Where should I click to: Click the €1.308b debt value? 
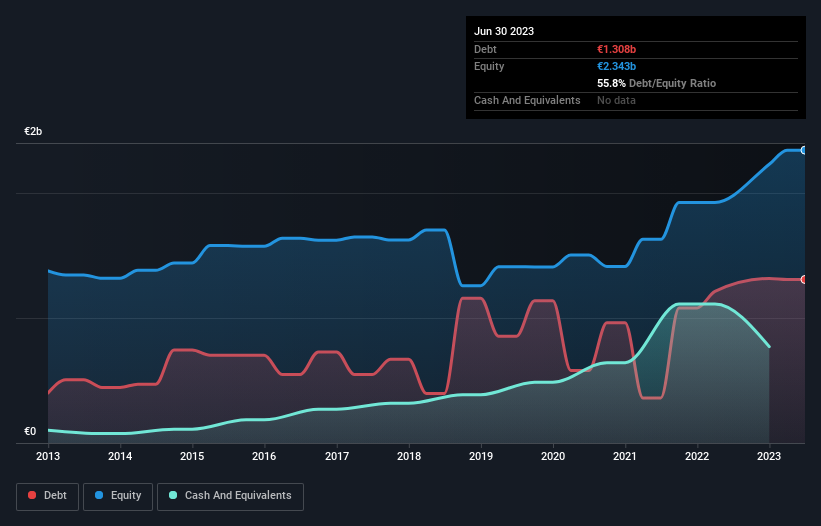tap(616, 49)
